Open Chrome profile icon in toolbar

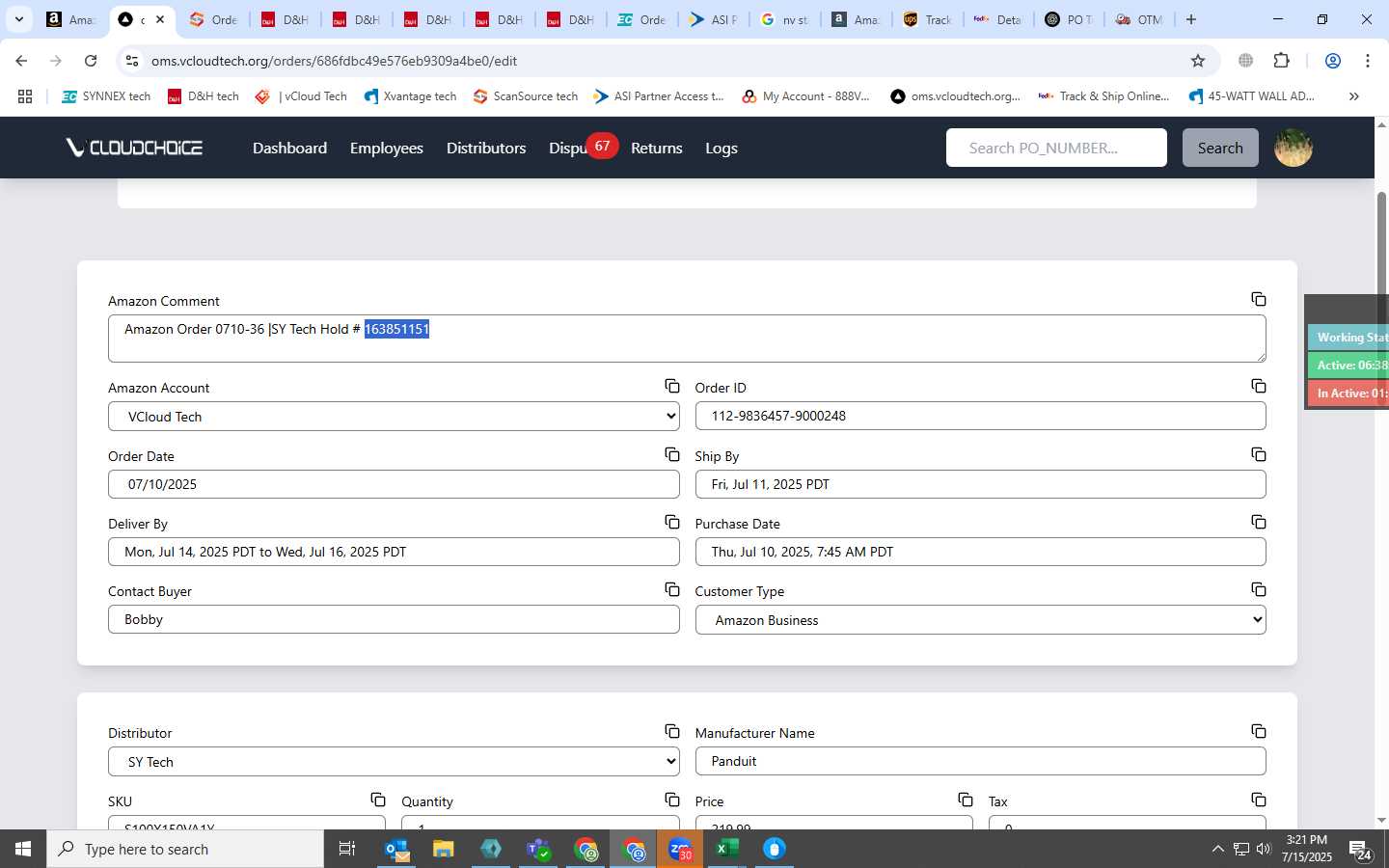pos(1333,61)
